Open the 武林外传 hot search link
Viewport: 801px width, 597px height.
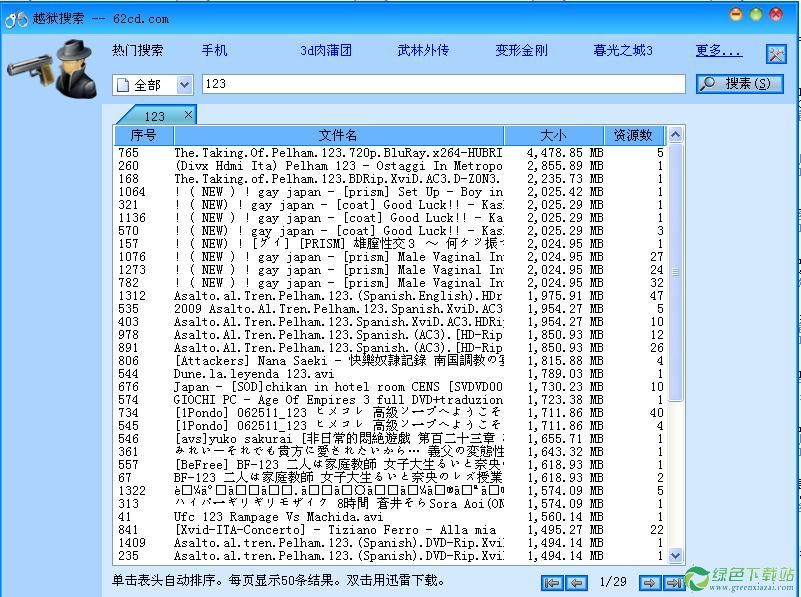423,50
